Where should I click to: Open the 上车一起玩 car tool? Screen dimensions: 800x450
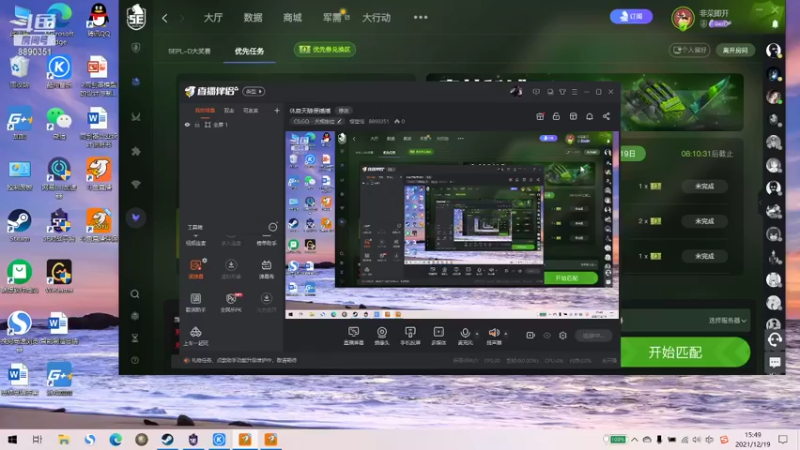click(x=196, y=336)
